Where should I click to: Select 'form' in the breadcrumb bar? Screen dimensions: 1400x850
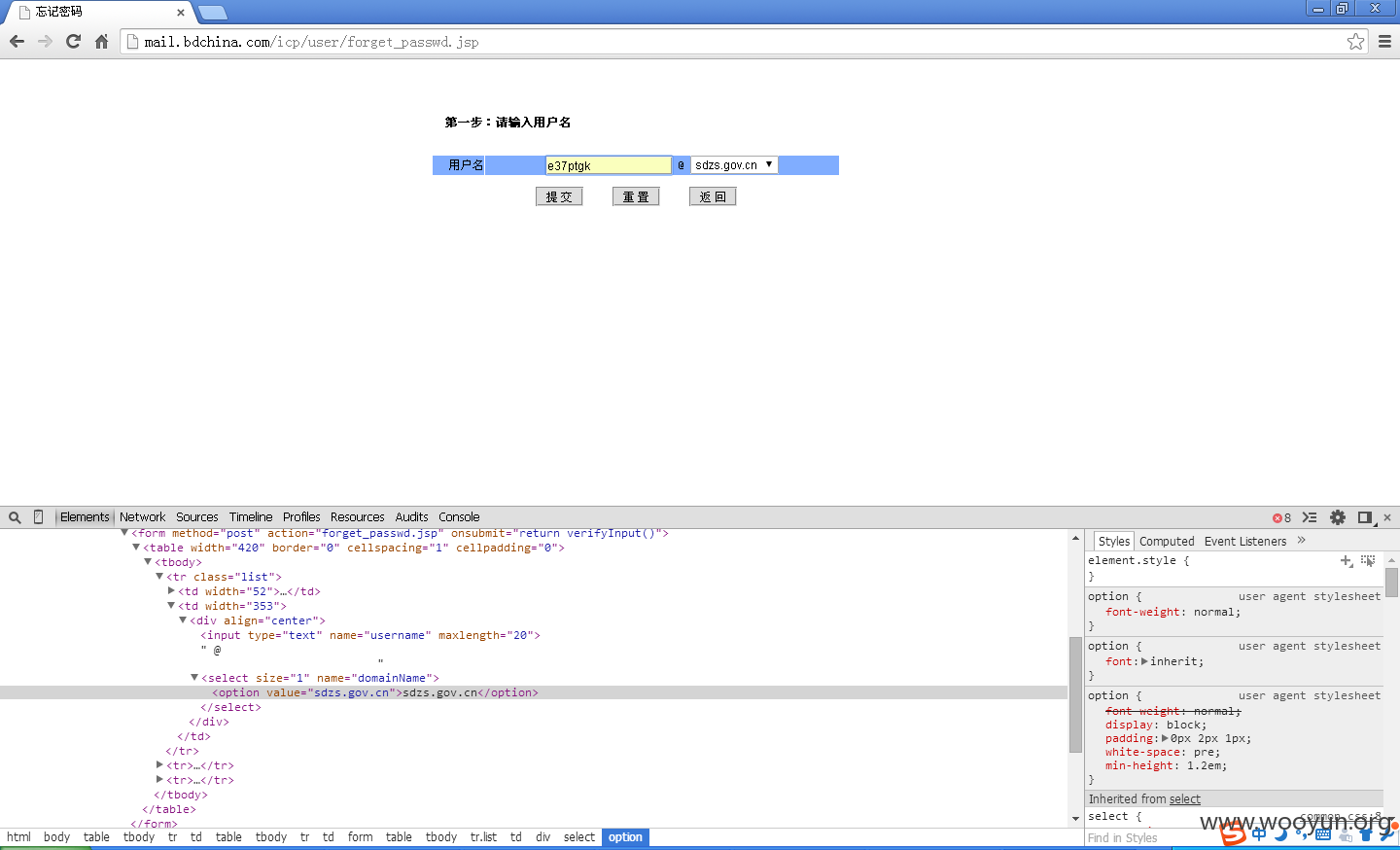[361, 837]
